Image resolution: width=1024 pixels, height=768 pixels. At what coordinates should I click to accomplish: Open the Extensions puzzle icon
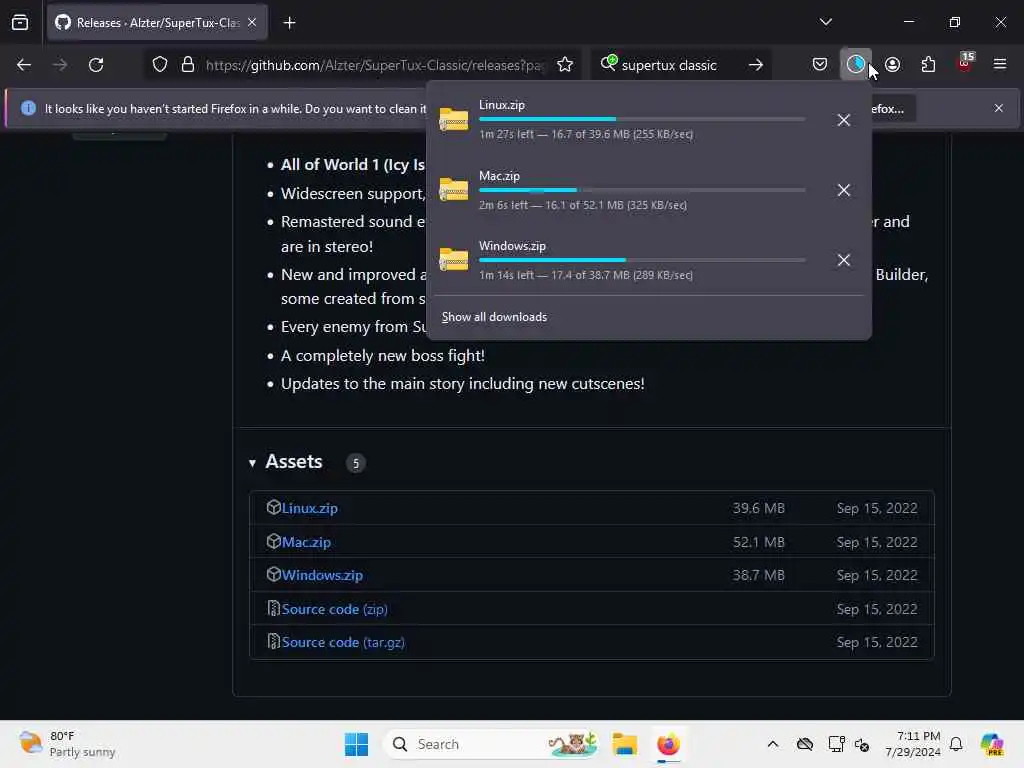click(x=928, y=65)
